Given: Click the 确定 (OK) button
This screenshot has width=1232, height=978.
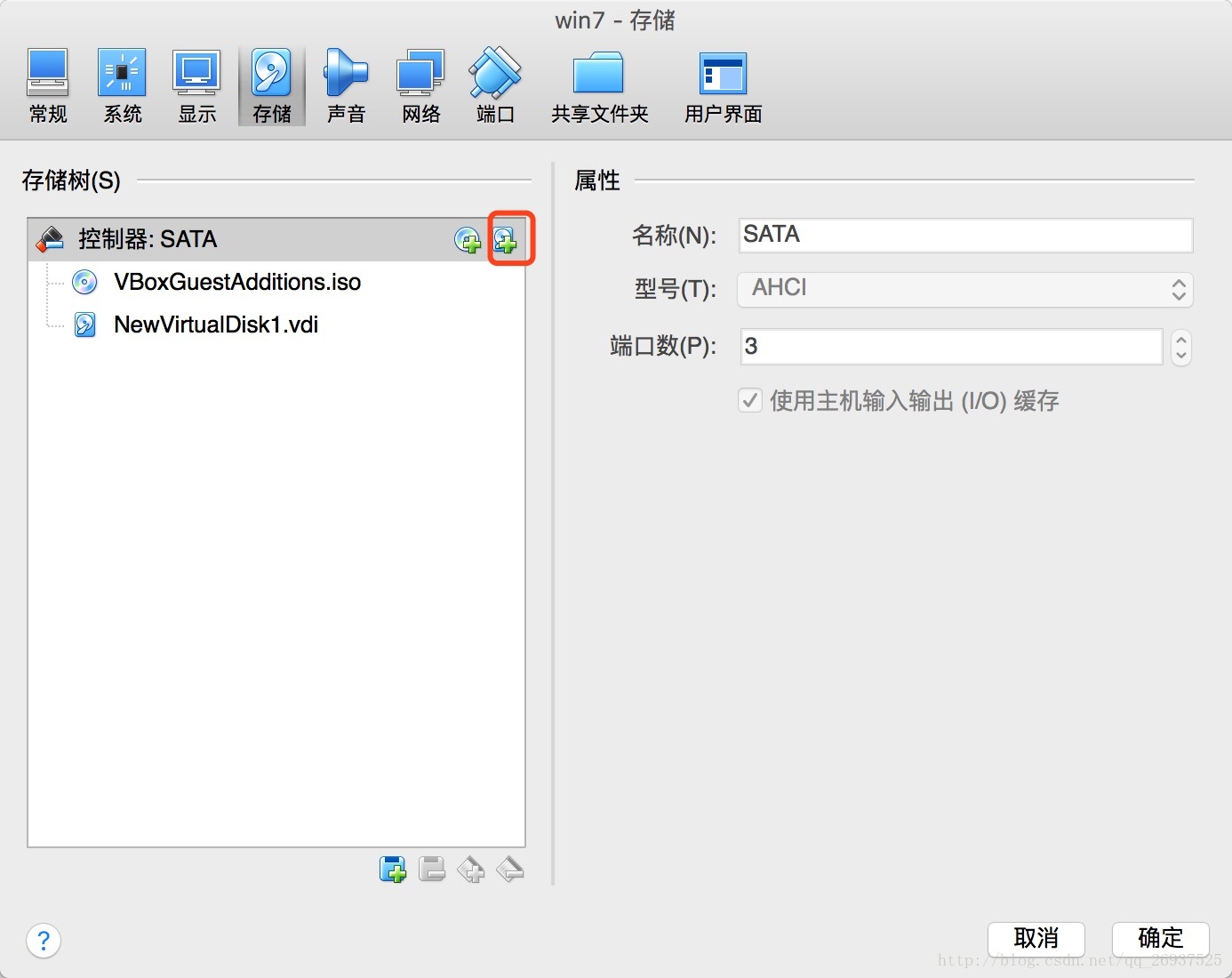Looking at the screenshot, I should click(x=1160, y=939).
